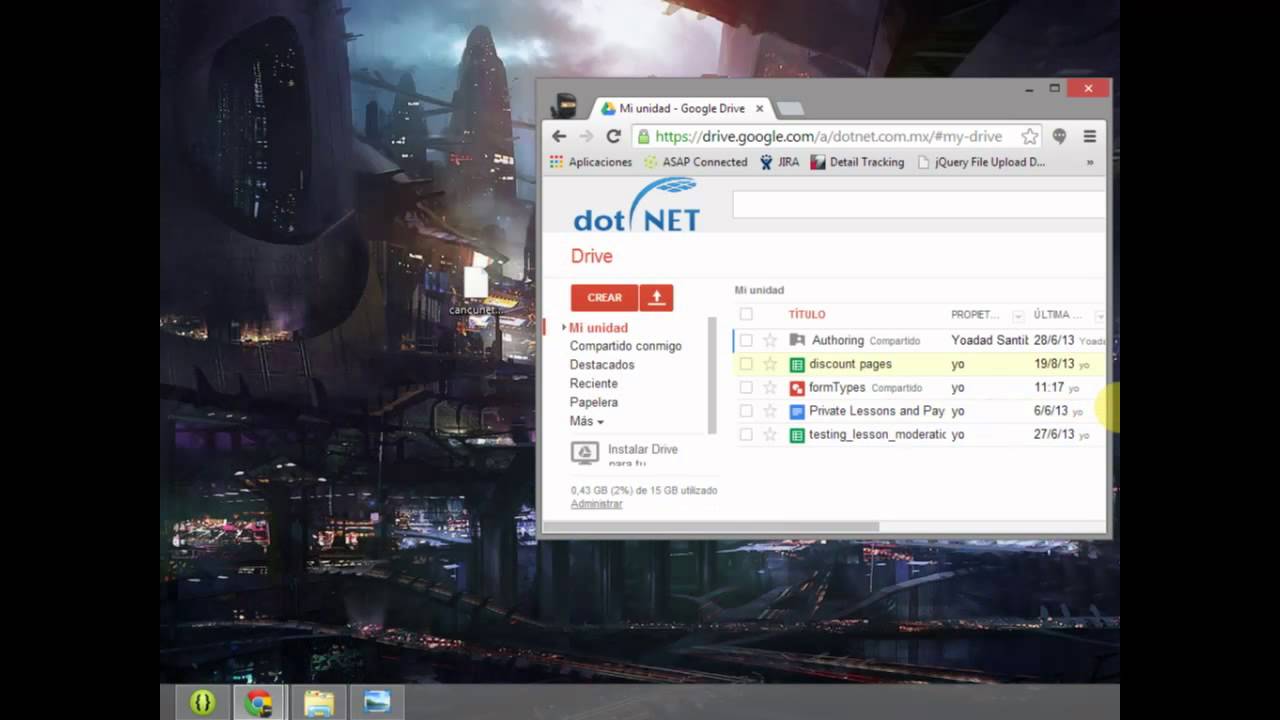
Task: Star the formTypes file
Action: click(770, 387)
